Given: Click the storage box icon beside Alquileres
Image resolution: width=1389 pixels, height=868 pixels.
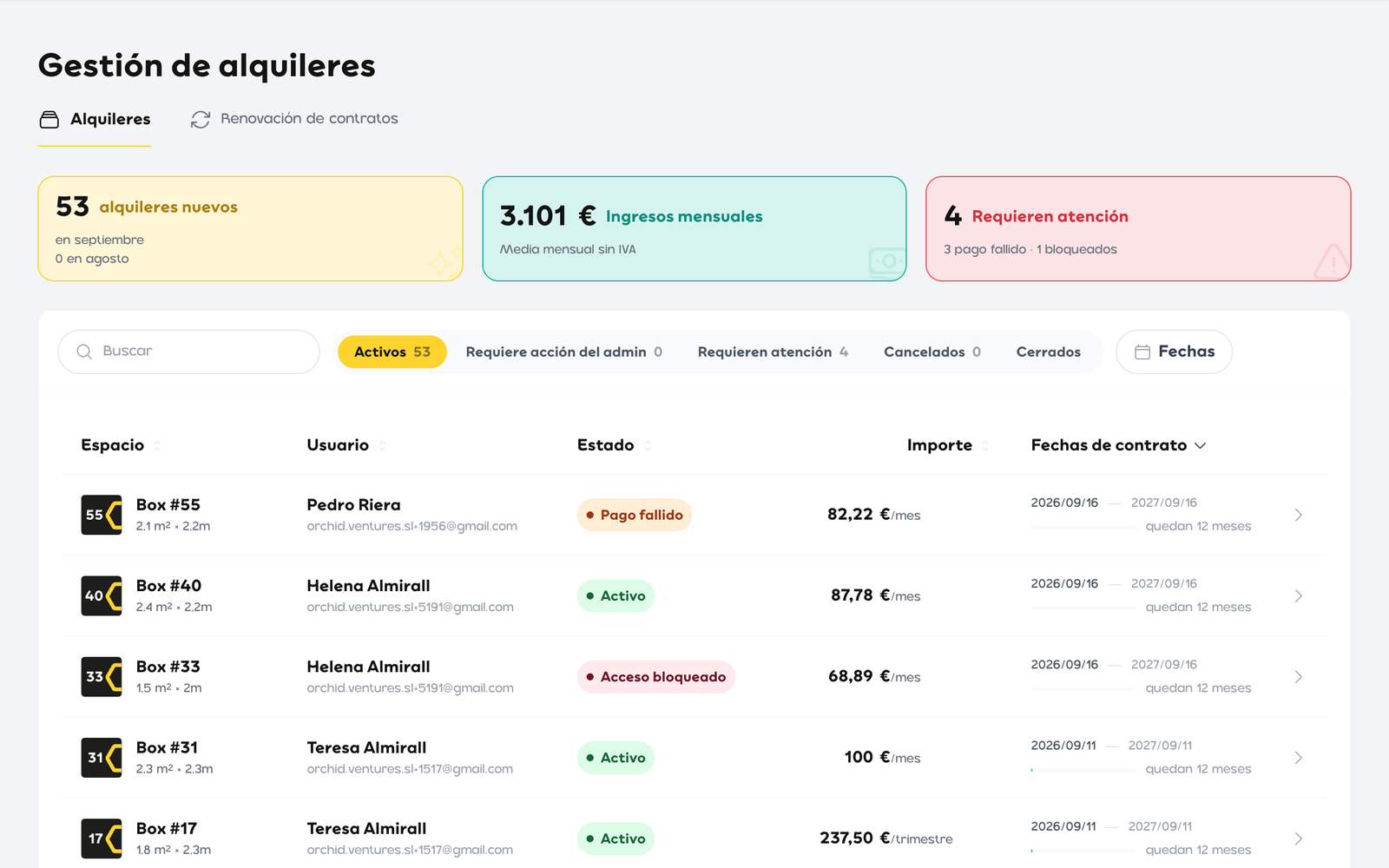Looking at the screenshot, I should coord(49,119).
